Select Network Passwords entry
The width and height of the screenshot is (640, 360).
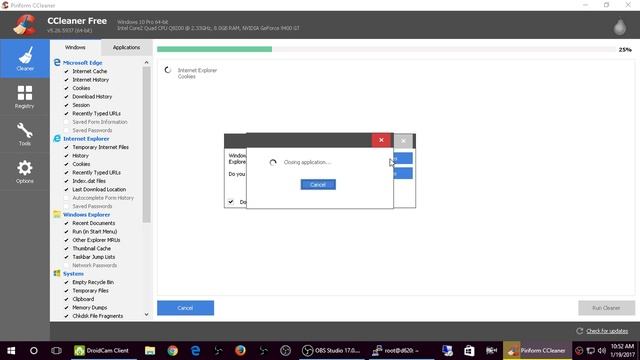95,265
